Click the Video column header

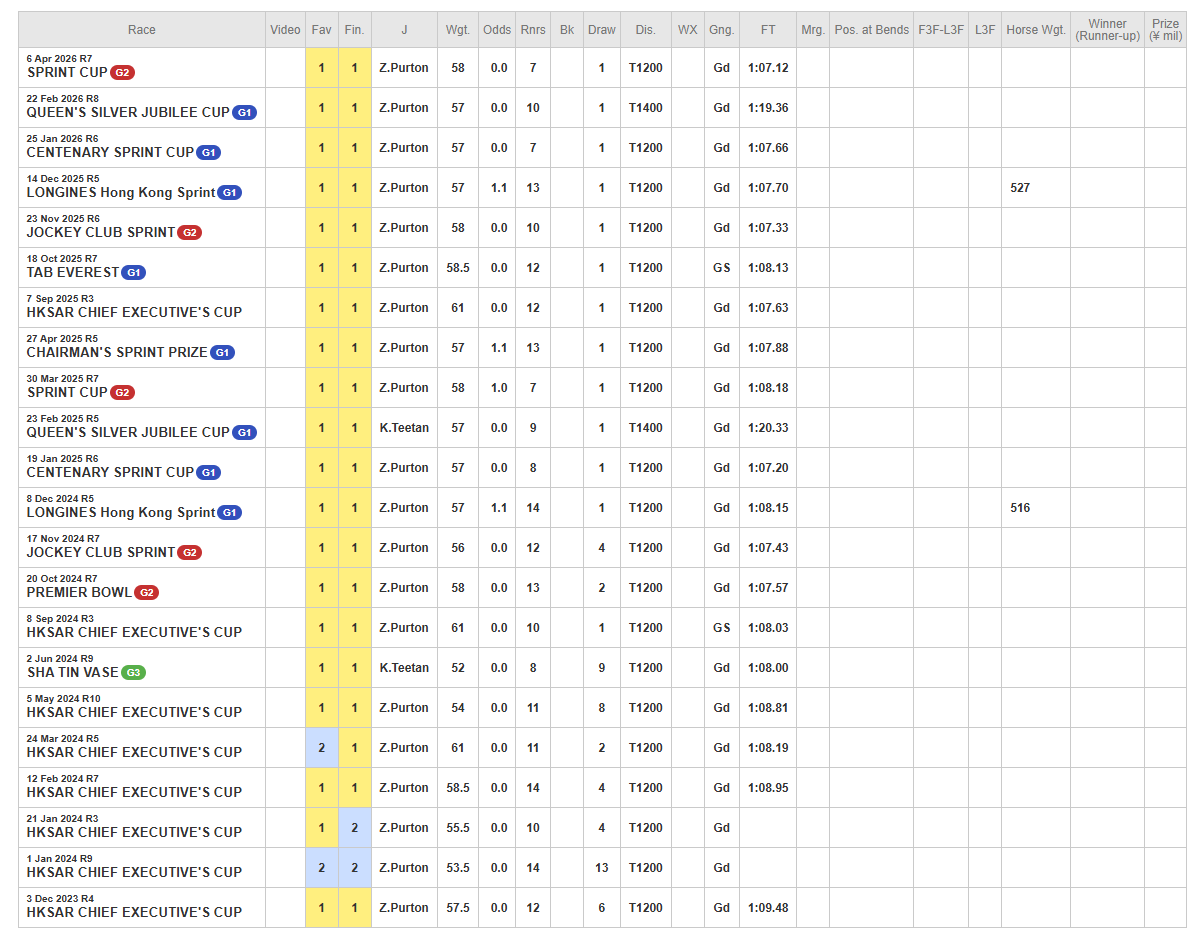pyautogui.click(x=285, y=30)
